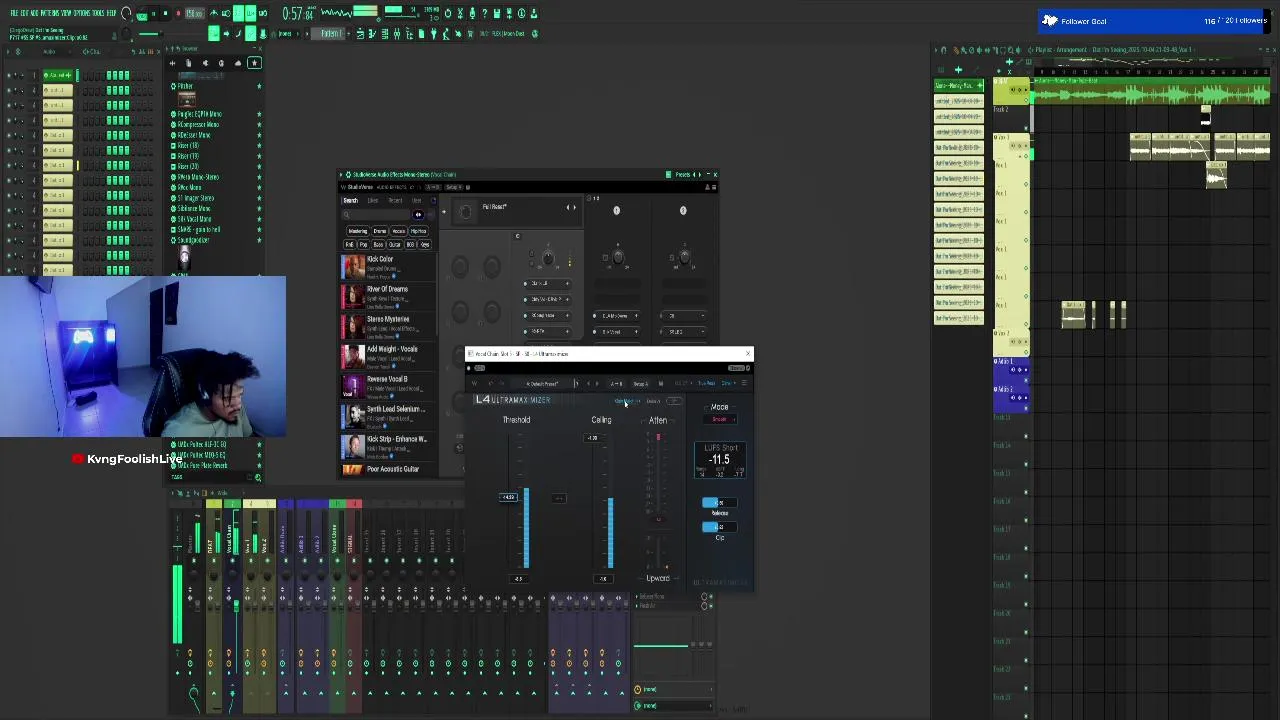1280x720 pixels.
Task: Toggle the L4 Upward switch
Action: pos(658,578)
